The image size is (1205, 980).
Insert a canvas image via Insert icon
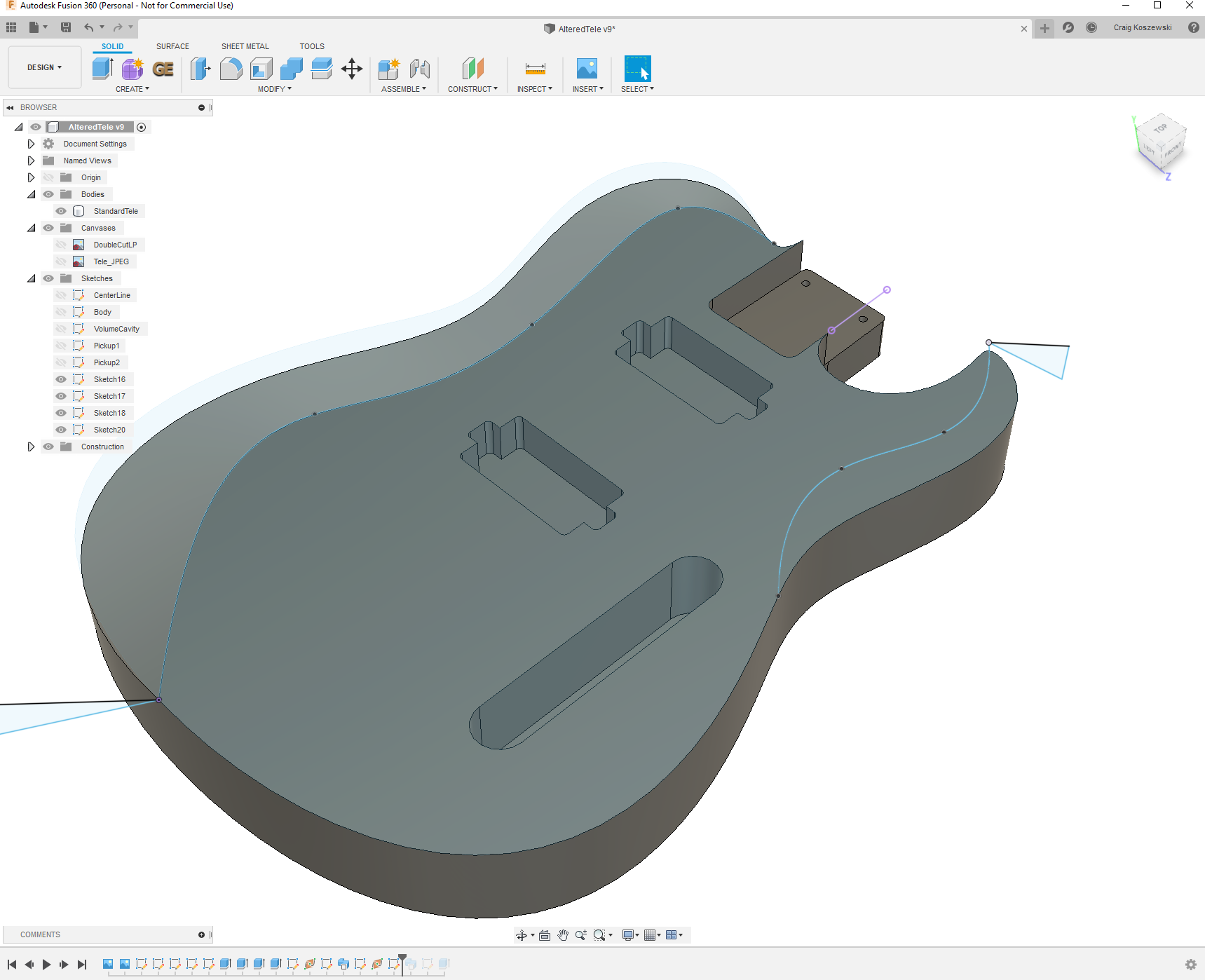coord(585,69)
